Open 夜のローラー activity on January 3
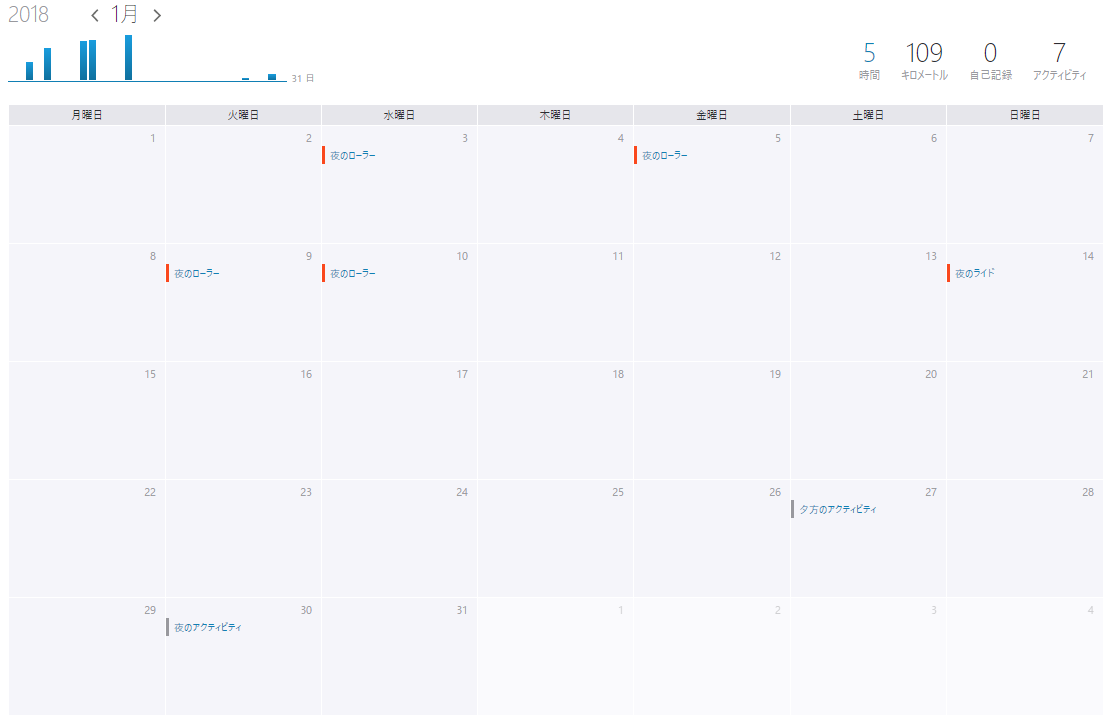Screen dimensions: 1113x715 pyautogui.click(x=353, y=155)
